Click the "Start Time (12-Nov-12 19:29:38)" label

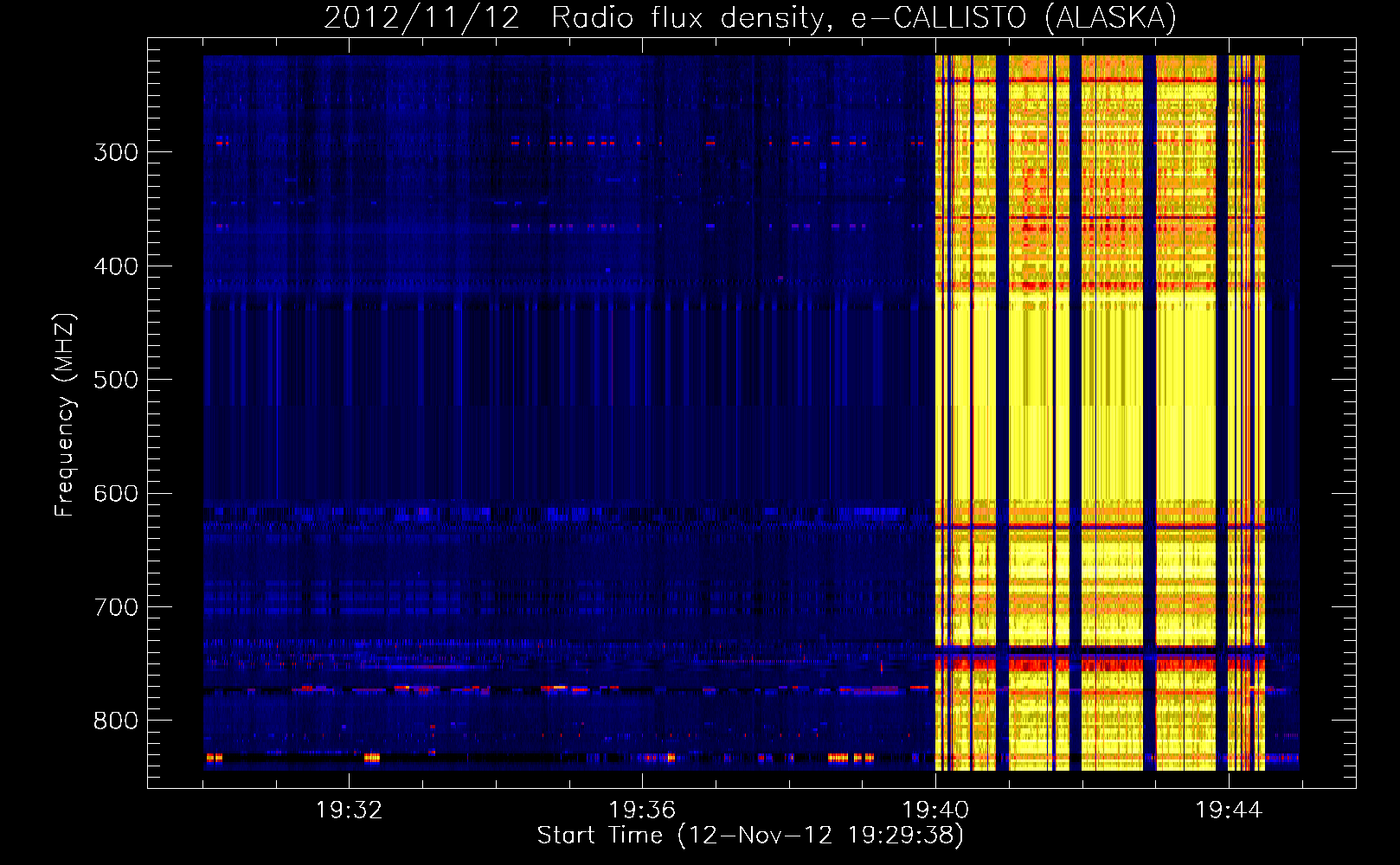750,836
